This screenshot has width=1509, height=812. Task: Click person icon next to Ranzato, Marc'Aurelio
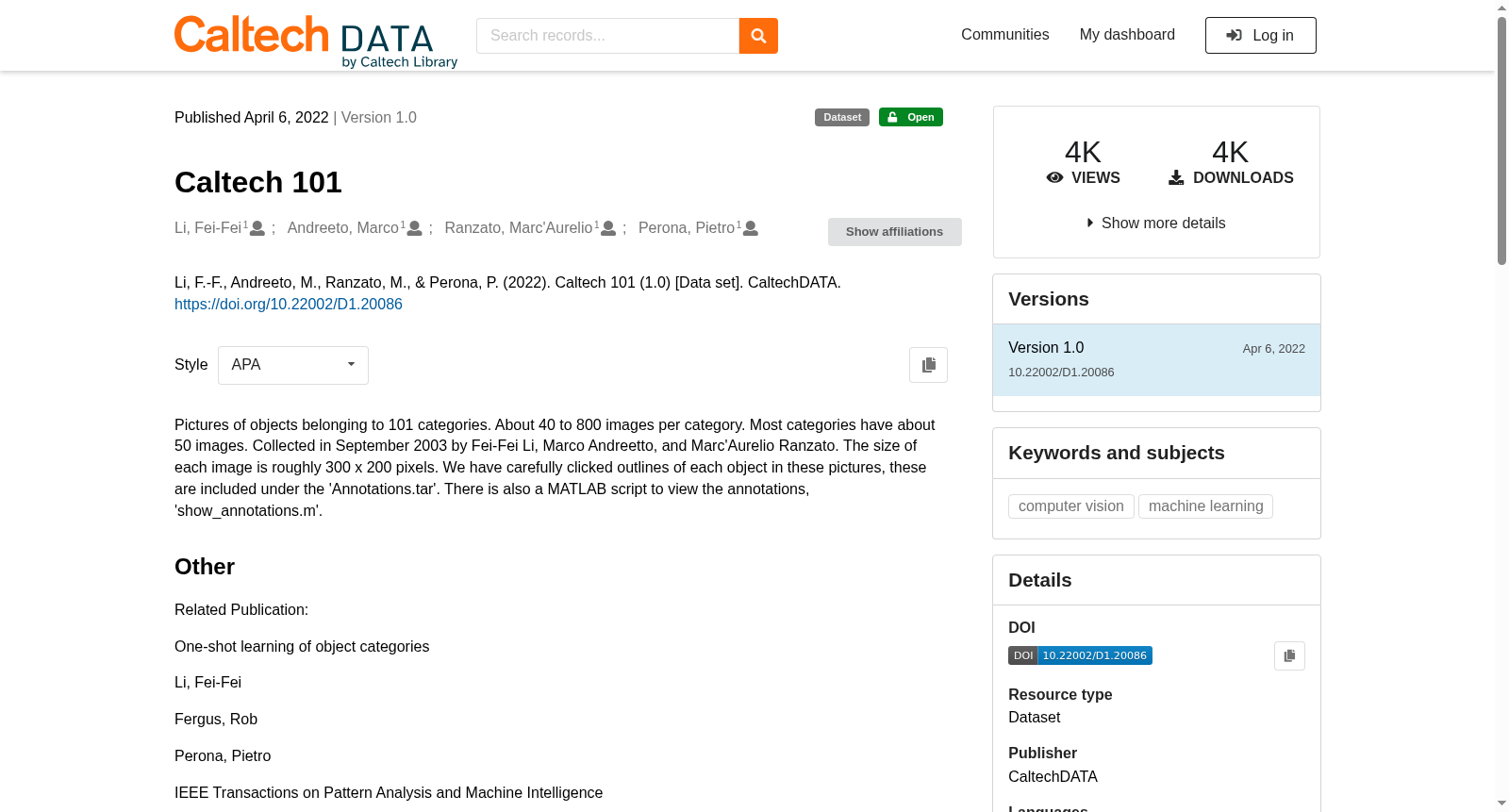608,228
